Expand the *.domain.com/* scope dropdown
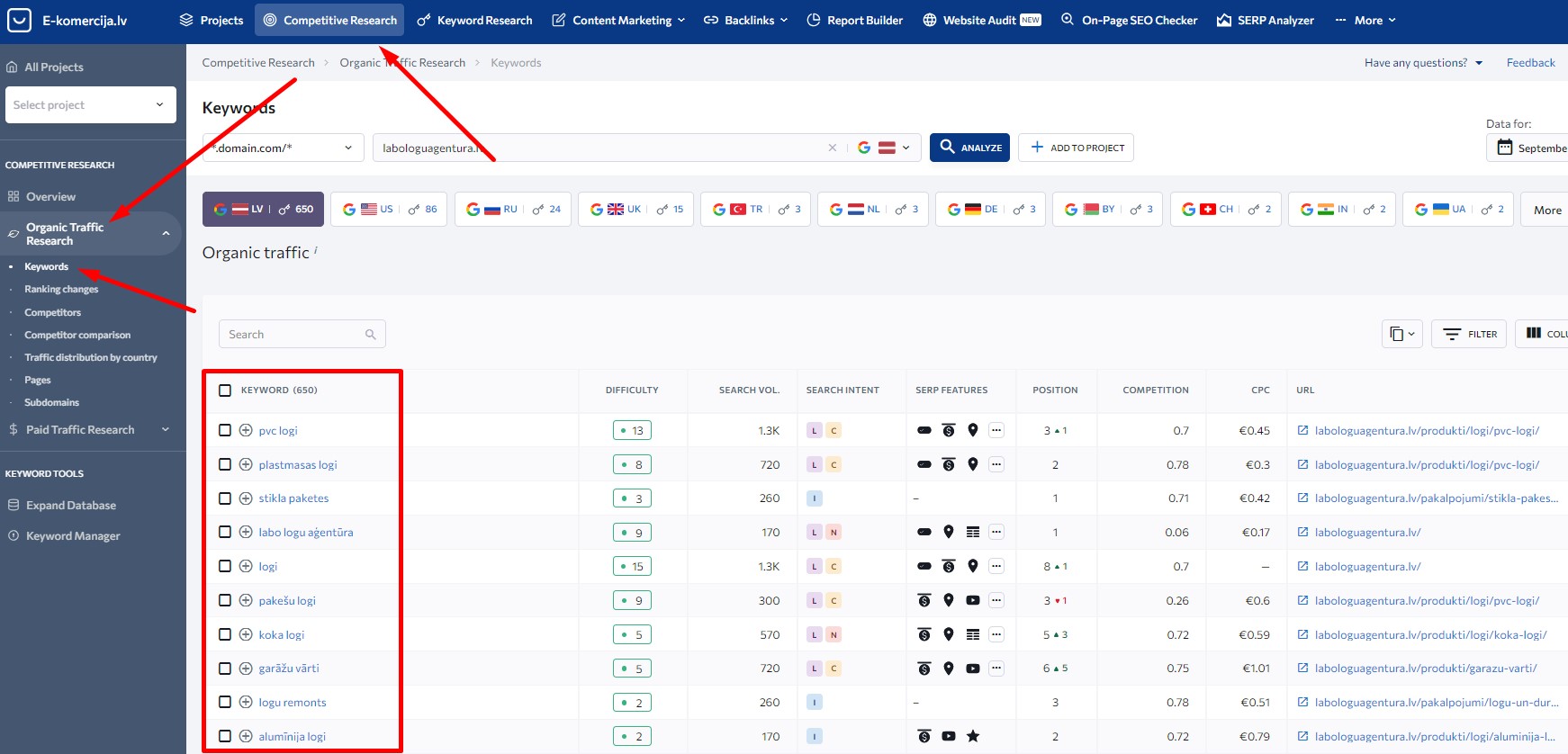The height and width of the screenshot is (754, 1568). tap(284, 148)
